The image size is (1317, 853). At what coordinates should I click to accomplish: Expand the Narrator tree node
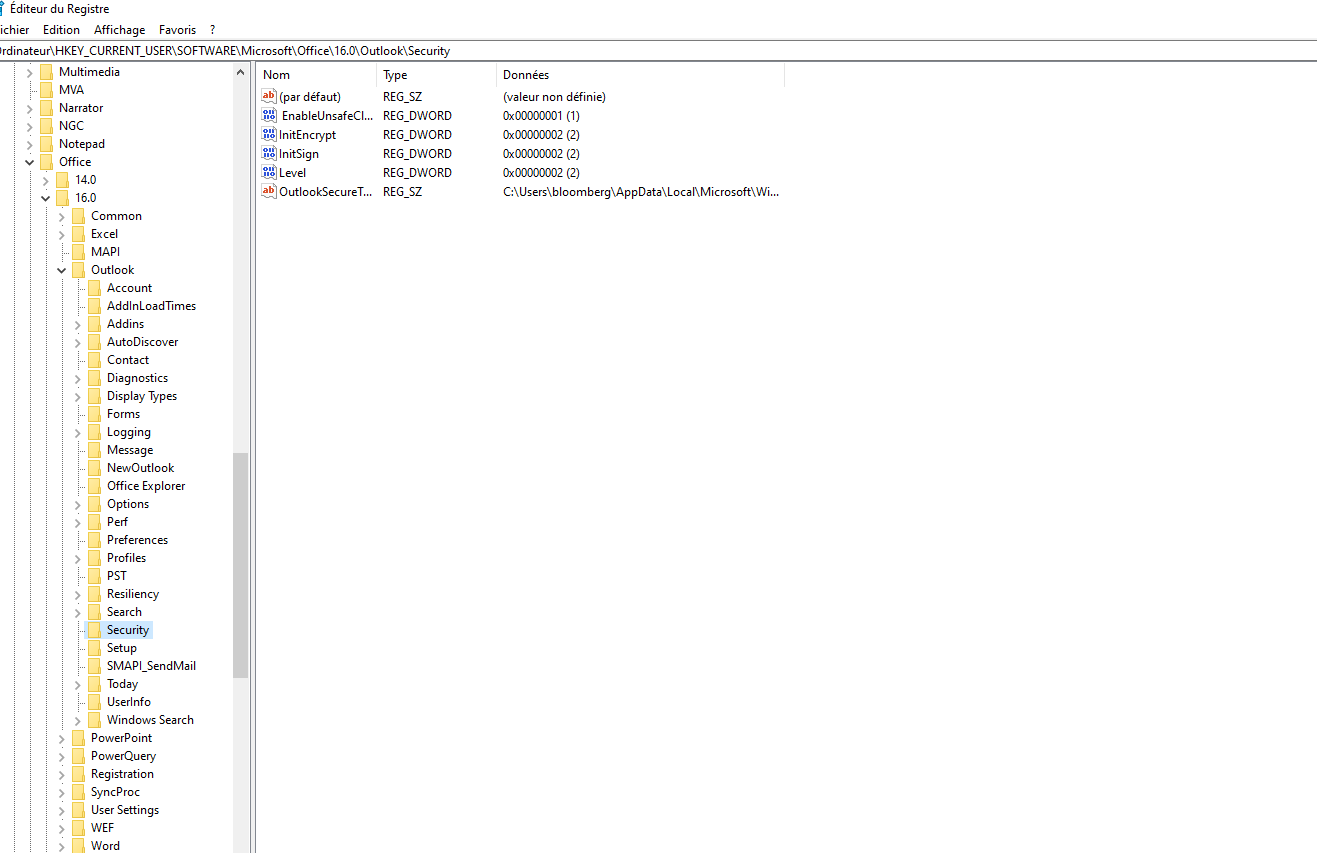point(29,108)
